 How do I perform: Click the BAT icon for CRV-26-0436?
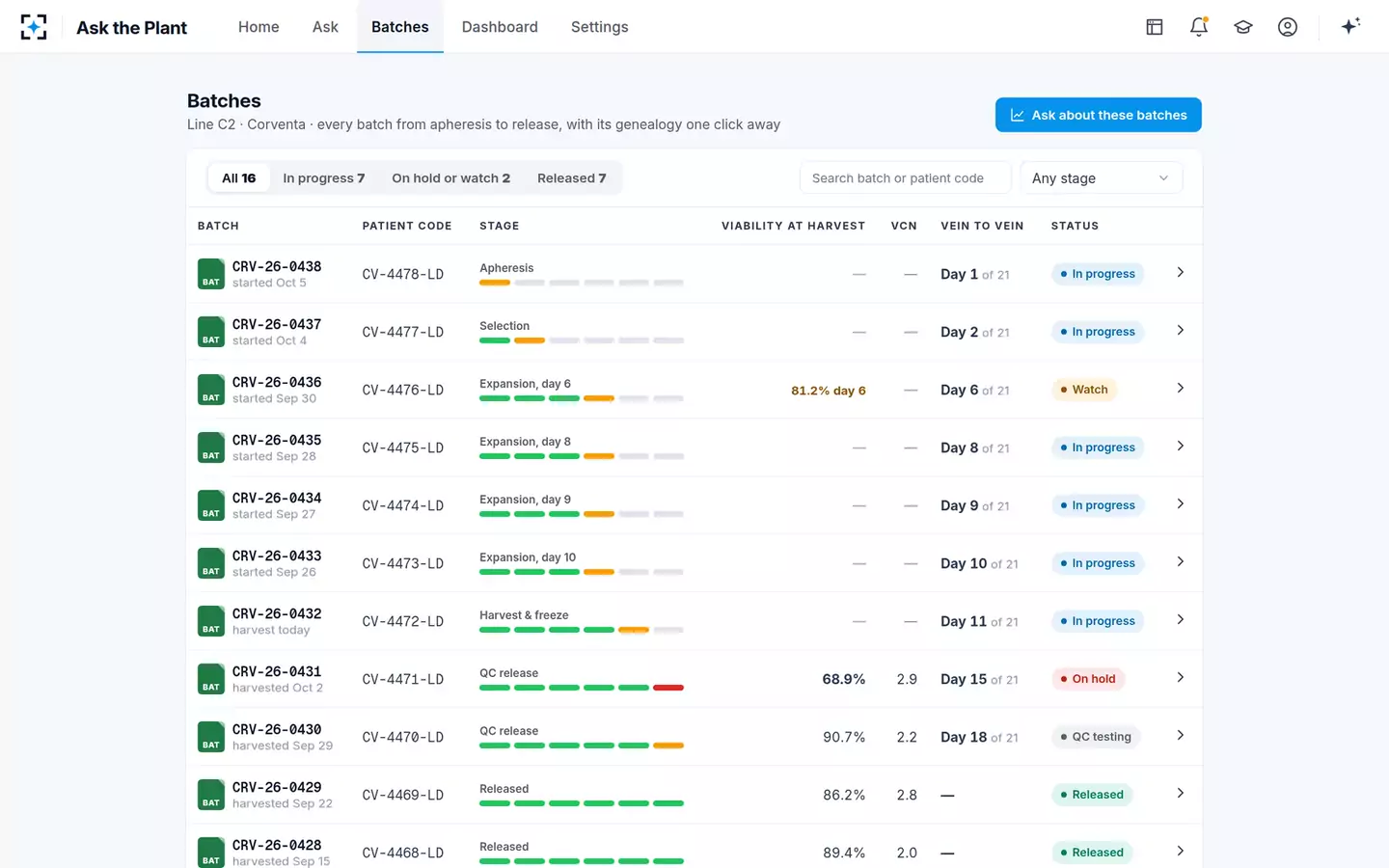211,390
